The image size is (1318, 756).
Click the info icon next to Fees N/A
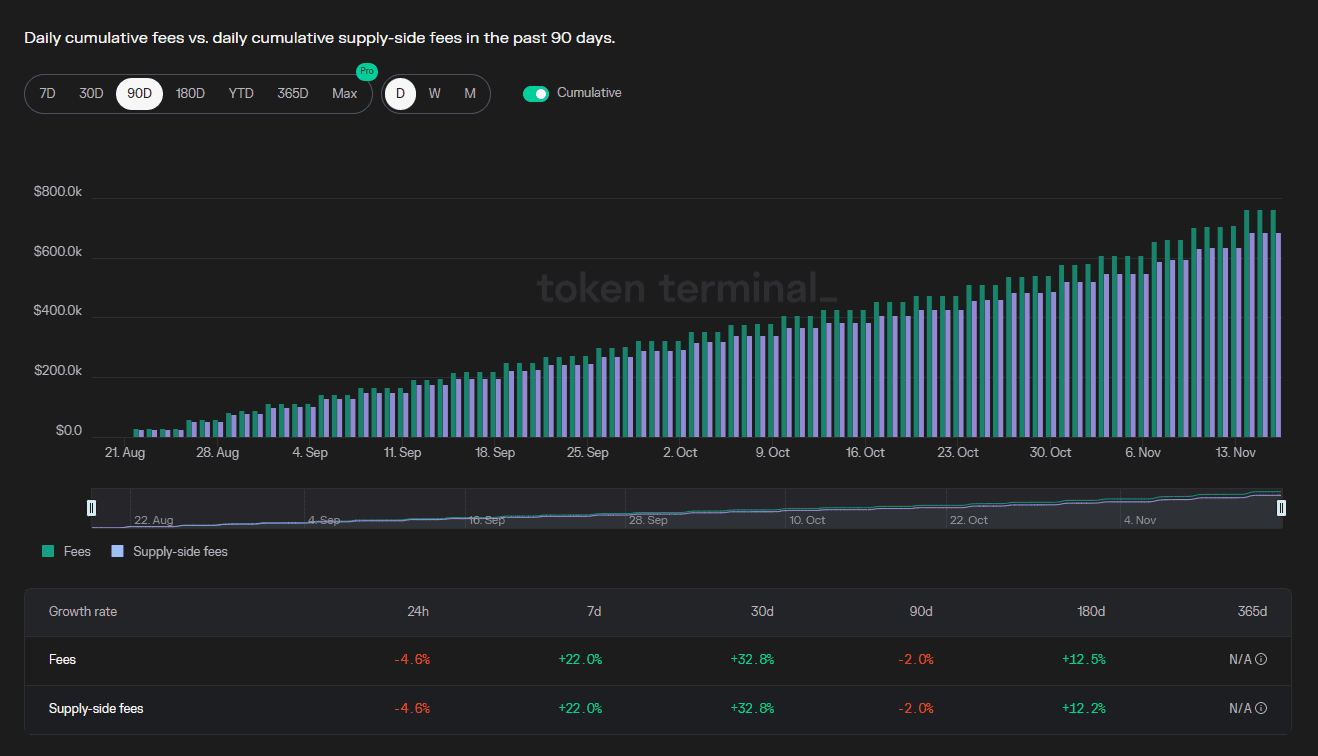point(1261,660)
